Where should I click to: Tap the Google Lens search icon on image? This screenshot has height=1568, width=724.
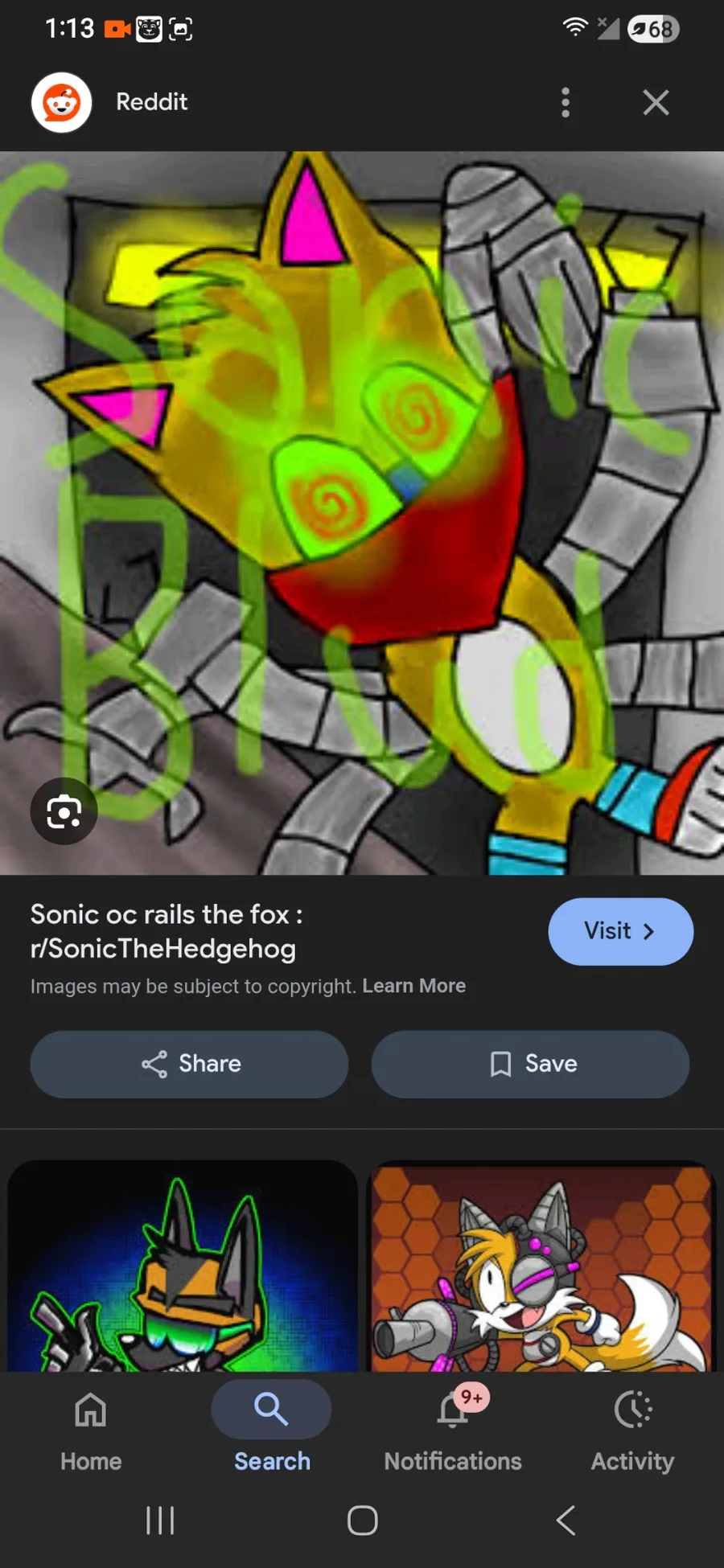pyautogui.click(x=64, y=811)
